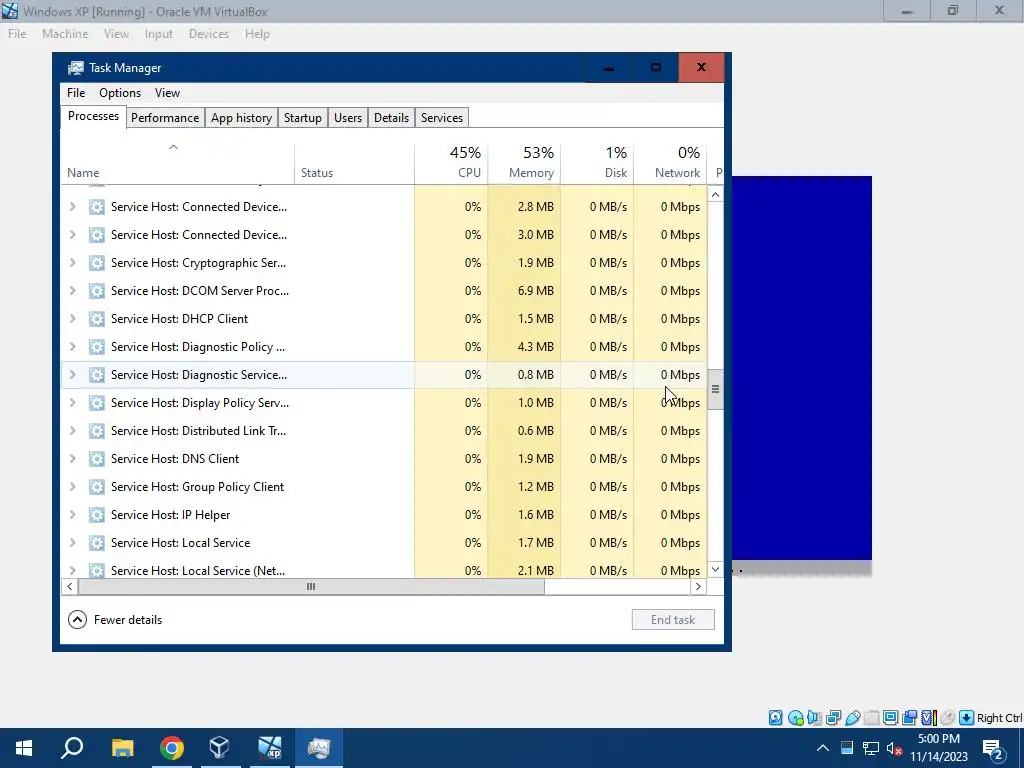
Task: Click the vertical scrollbar thumb
Action: click(x=715, y=389)
